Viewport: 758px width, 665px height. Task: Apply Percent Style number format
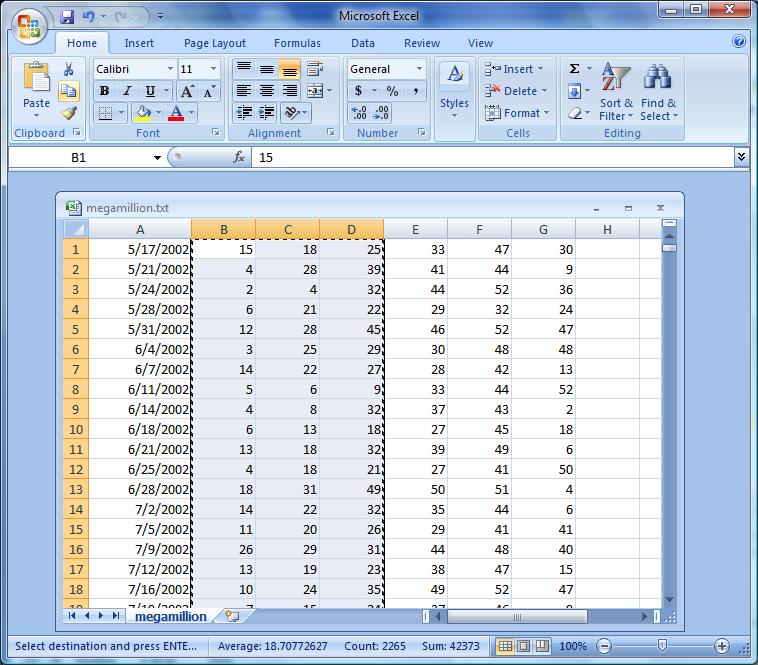392,91
